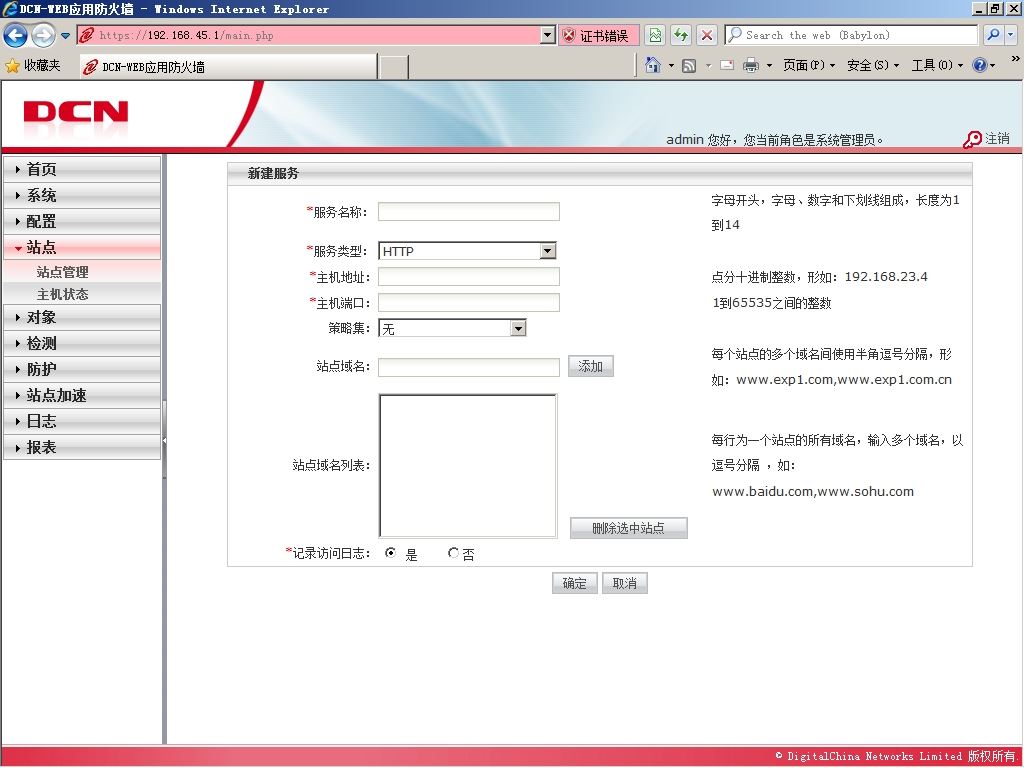Expand the 对象 sidebar menu
Viewport: 1024px width, 768px height.
click(82, 317)
